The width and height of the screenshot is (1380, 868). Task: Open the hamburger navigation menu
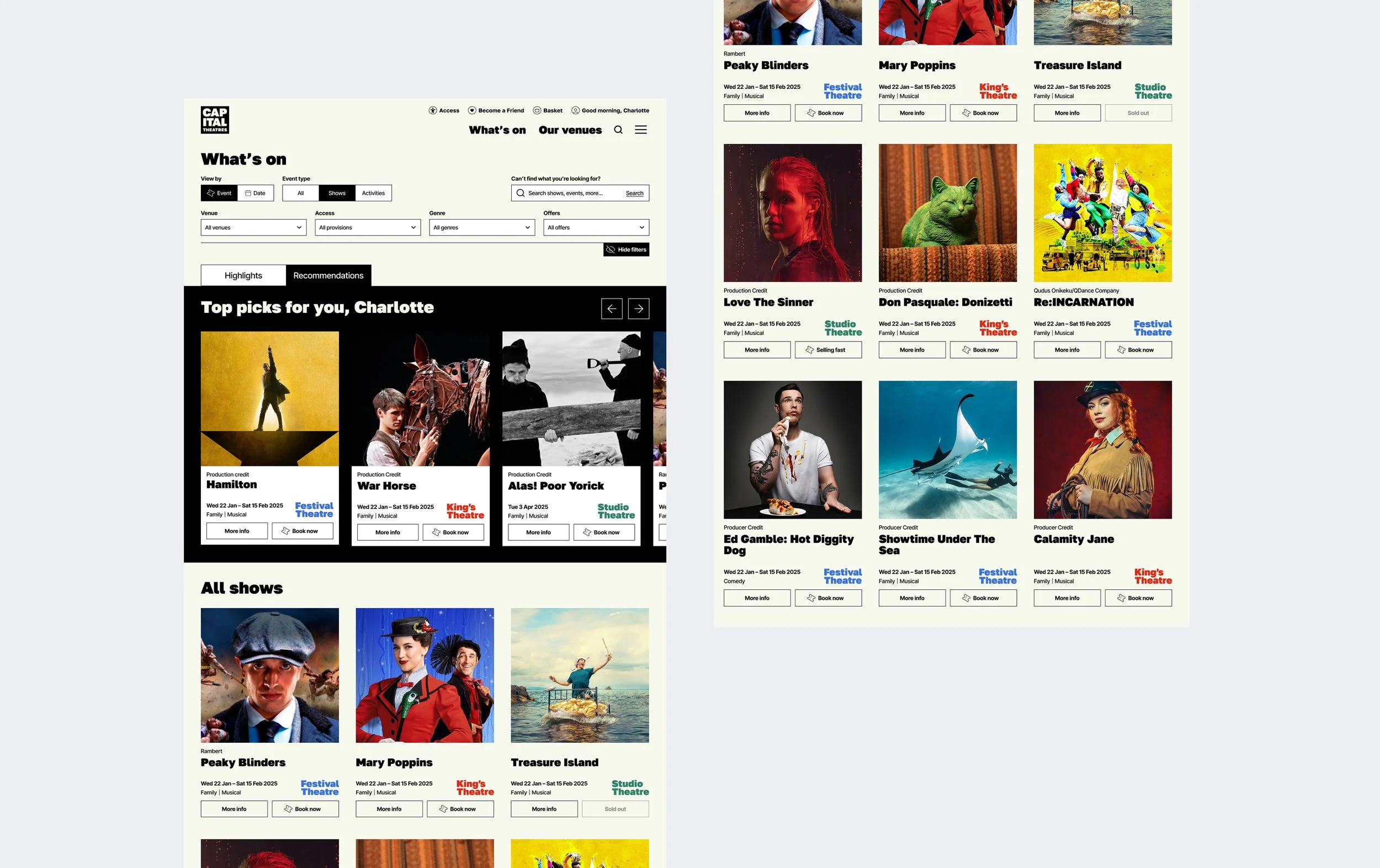[x=640, y=130]
